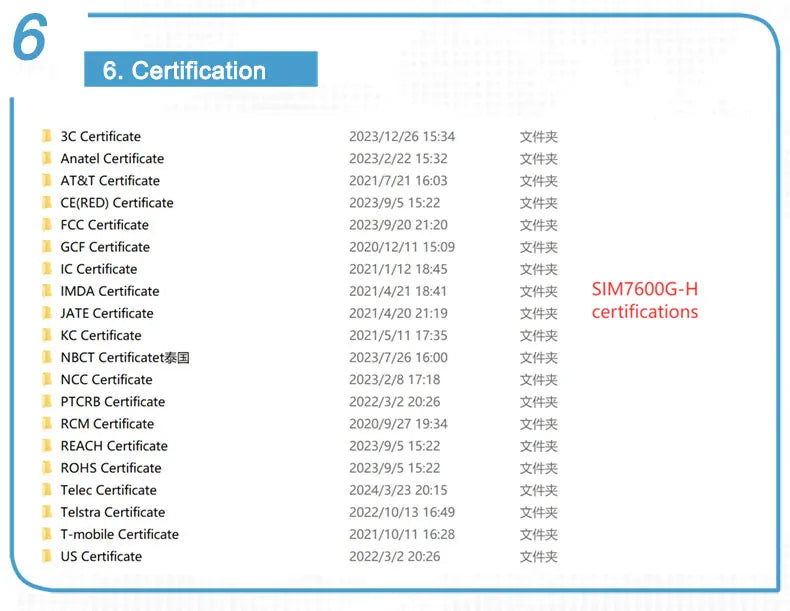Click the AT&T Certificate name

click(x=110, y=181)
